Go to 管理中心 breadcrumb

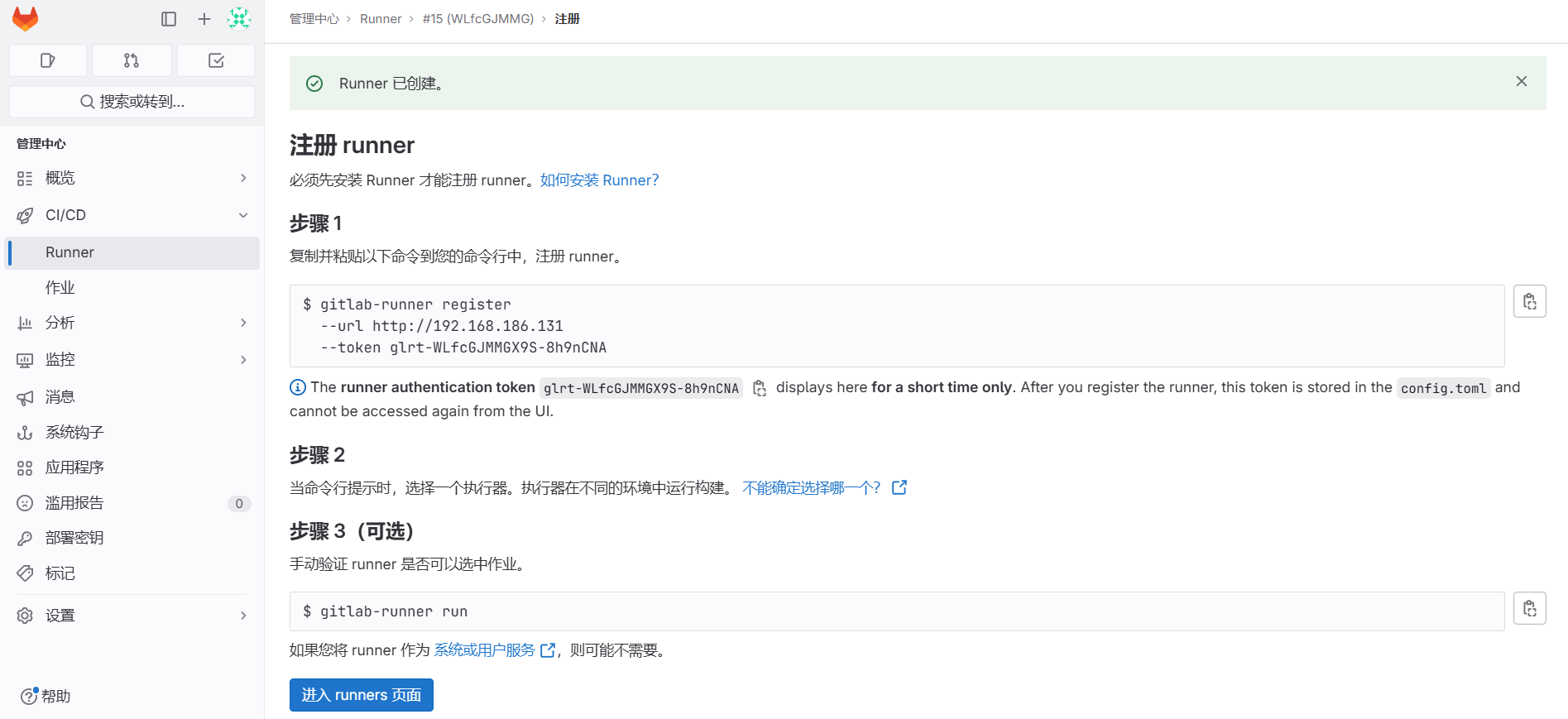[314, 19]
